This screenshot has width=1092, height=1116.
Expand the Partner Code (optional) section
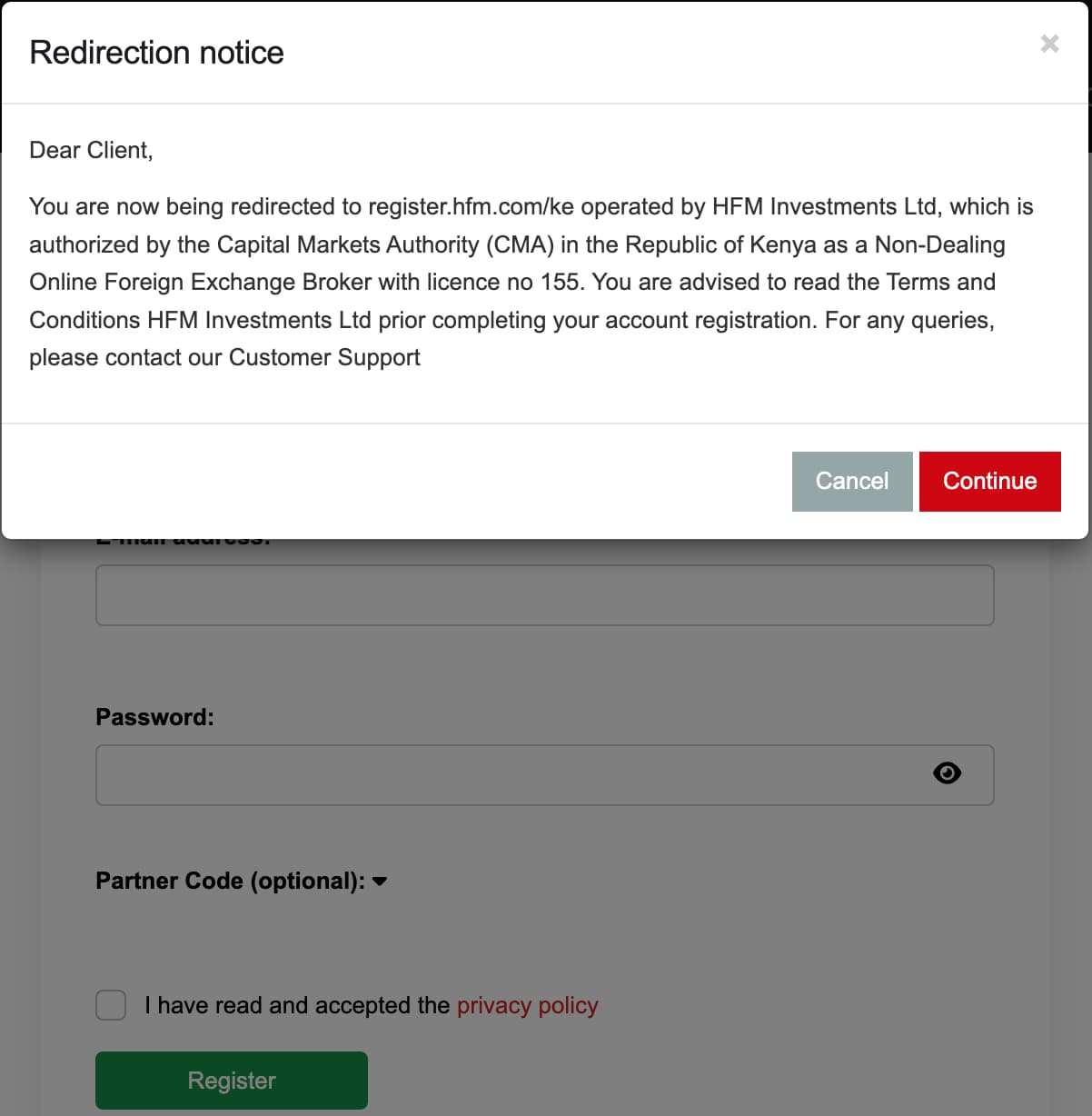pyautogui.click(x=230, y=881)
